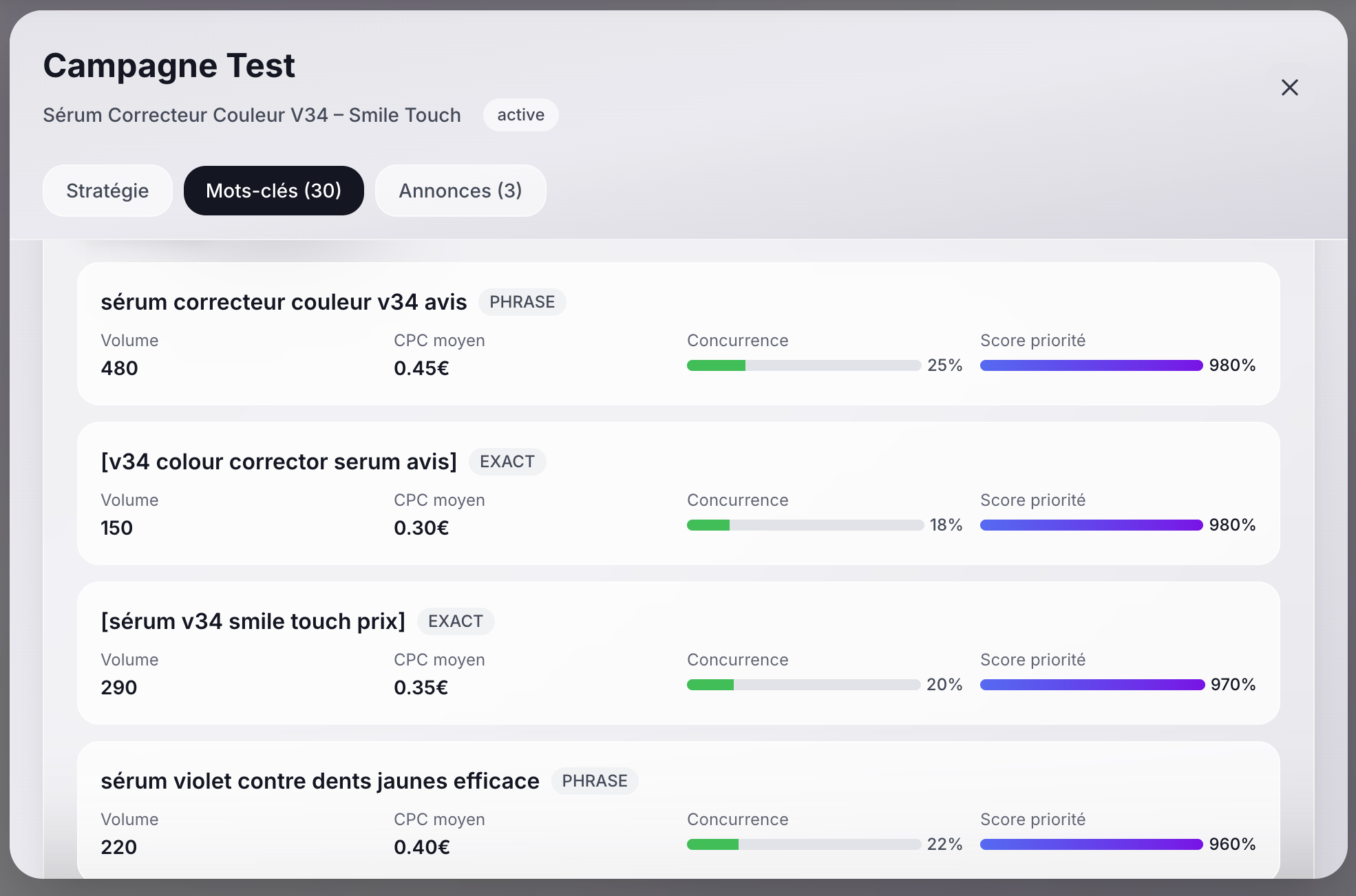Click EXACT badge next to colour corrector keyword
The image size is (1356, 896).
click(x=507, y=462)
